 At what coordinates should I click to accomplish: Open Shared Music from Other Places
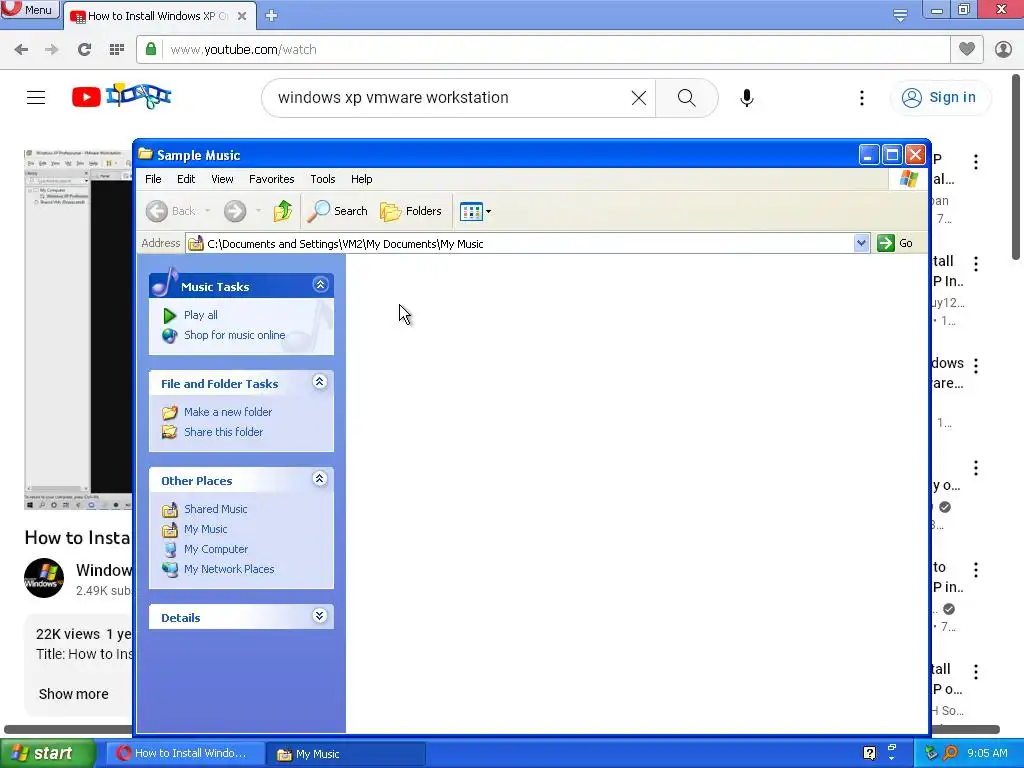coord(216,509)
